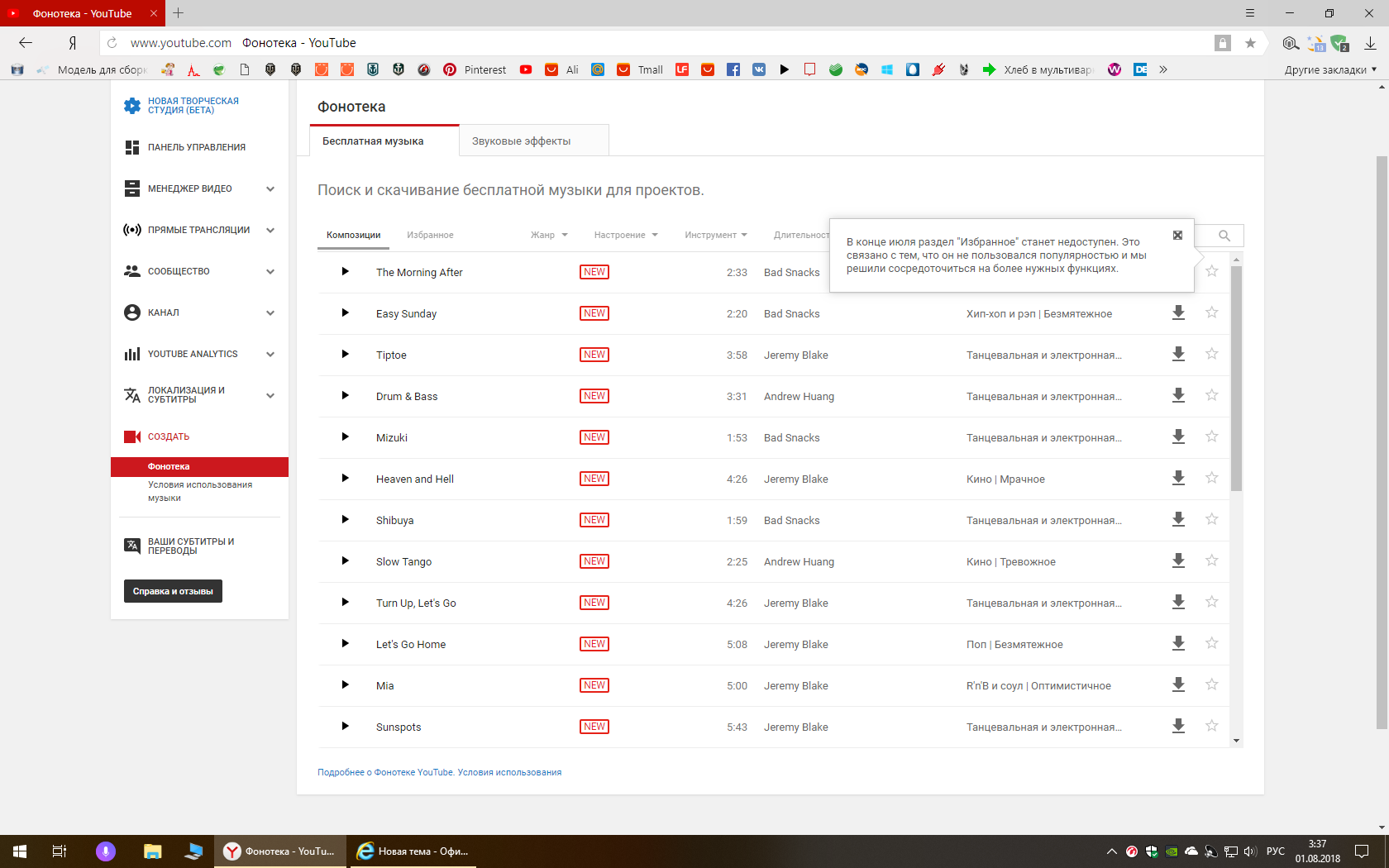Open the Жанр filter dropdown
1389x868 pixels.
pyautogui.click(x=549, y=235)
